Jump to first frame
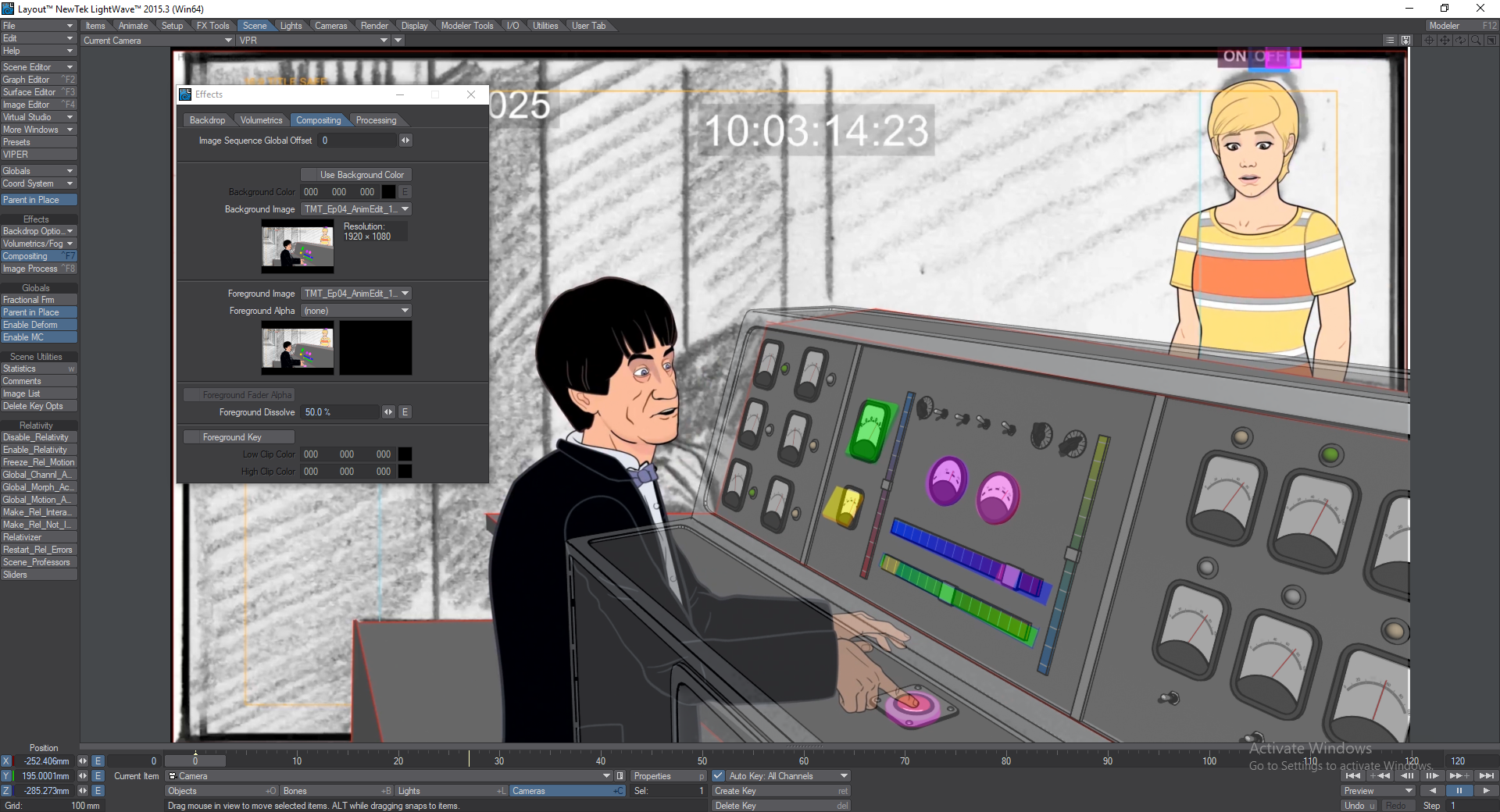This screenshot has width=1500, height=812. click(1354, 776)
